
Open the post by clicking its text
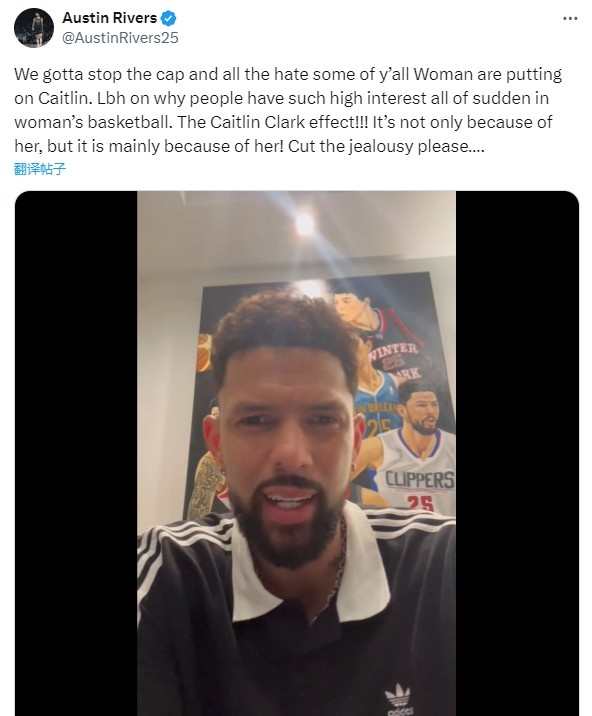point(288,110)
